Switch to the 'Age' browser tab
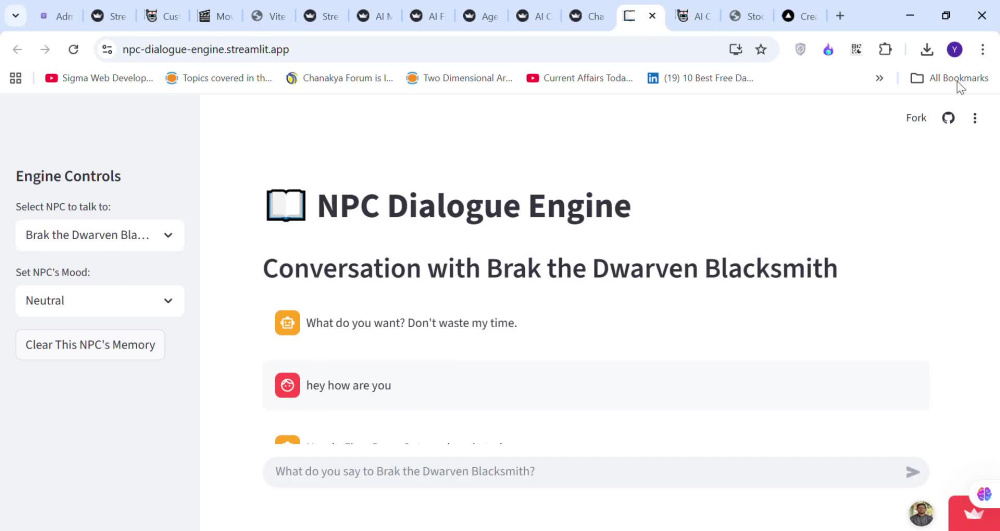The height and width of the screenshot is (531, 1000). (x=482, y=16)
